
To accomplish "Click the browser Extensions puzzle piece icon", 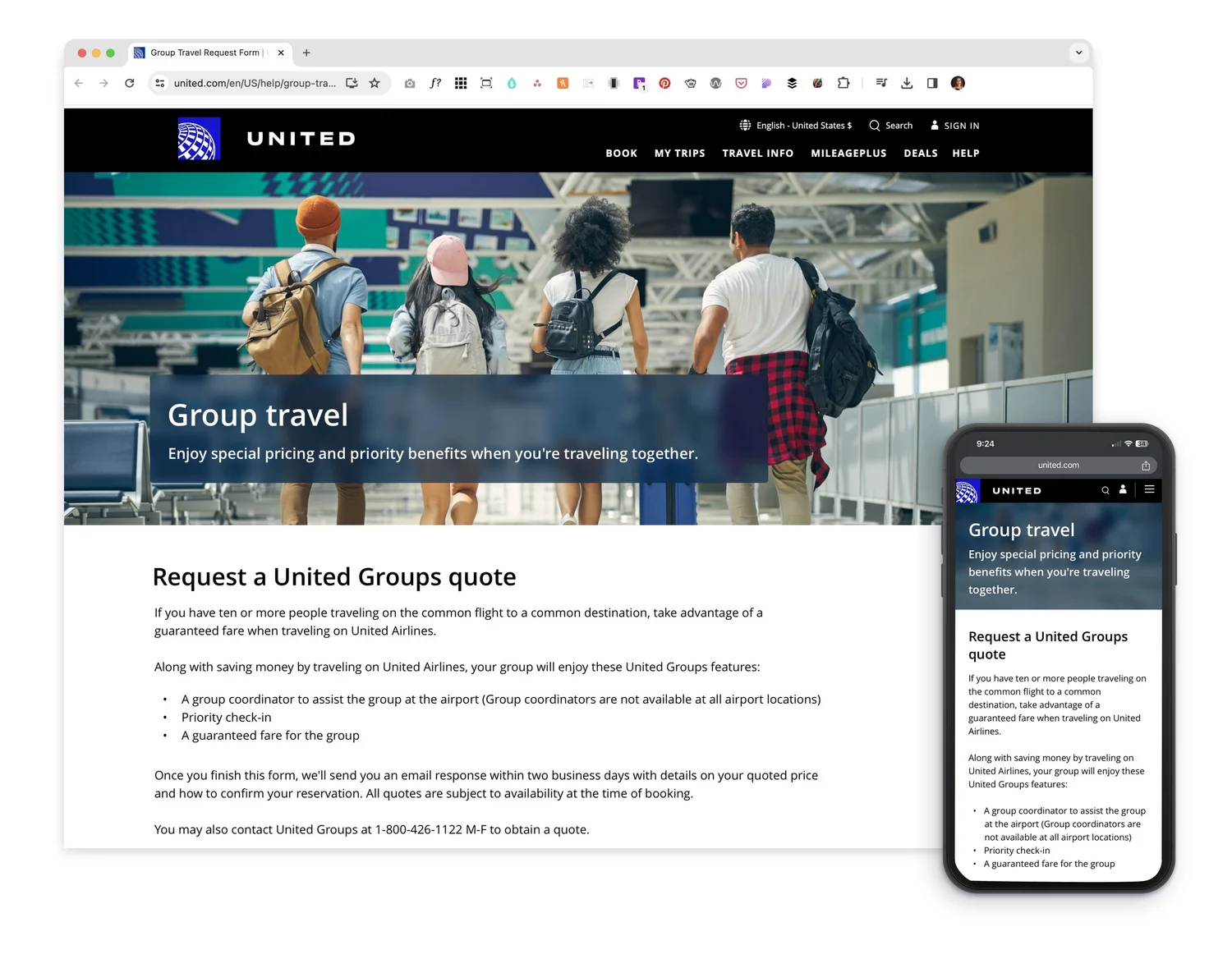I will pos(843,83).
